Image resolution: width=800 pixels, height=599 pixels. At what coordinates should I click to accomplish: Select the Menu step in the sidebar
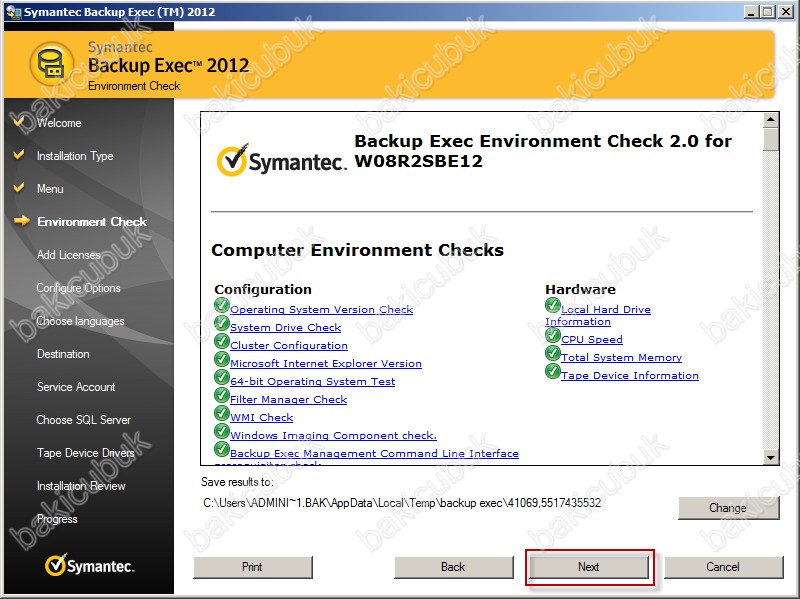tap(50, 189)
